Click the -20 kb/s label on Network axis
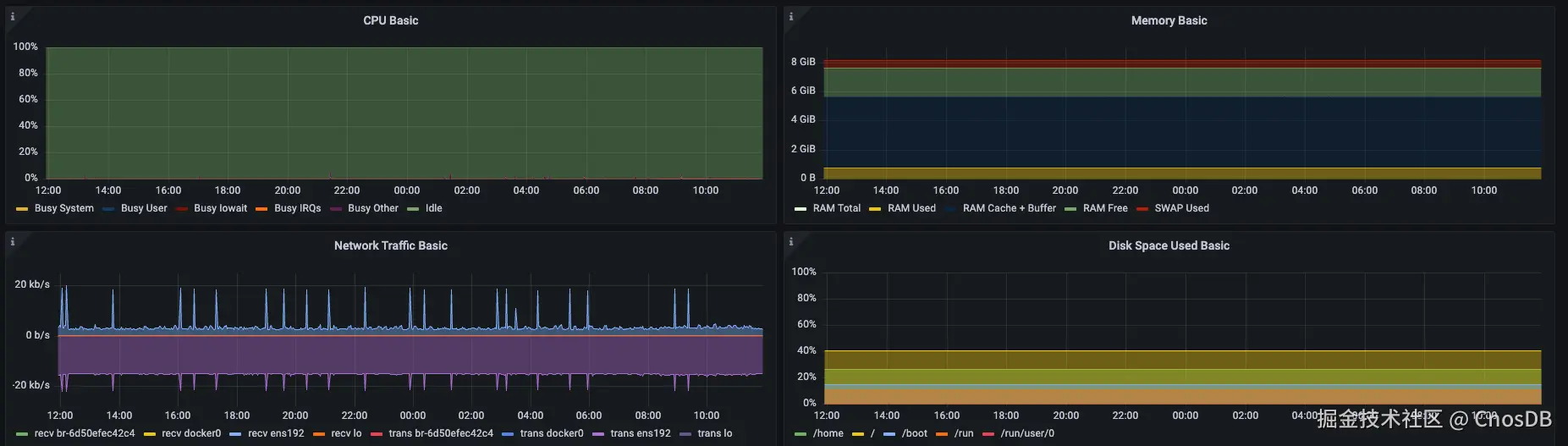 tap(31, 385)
